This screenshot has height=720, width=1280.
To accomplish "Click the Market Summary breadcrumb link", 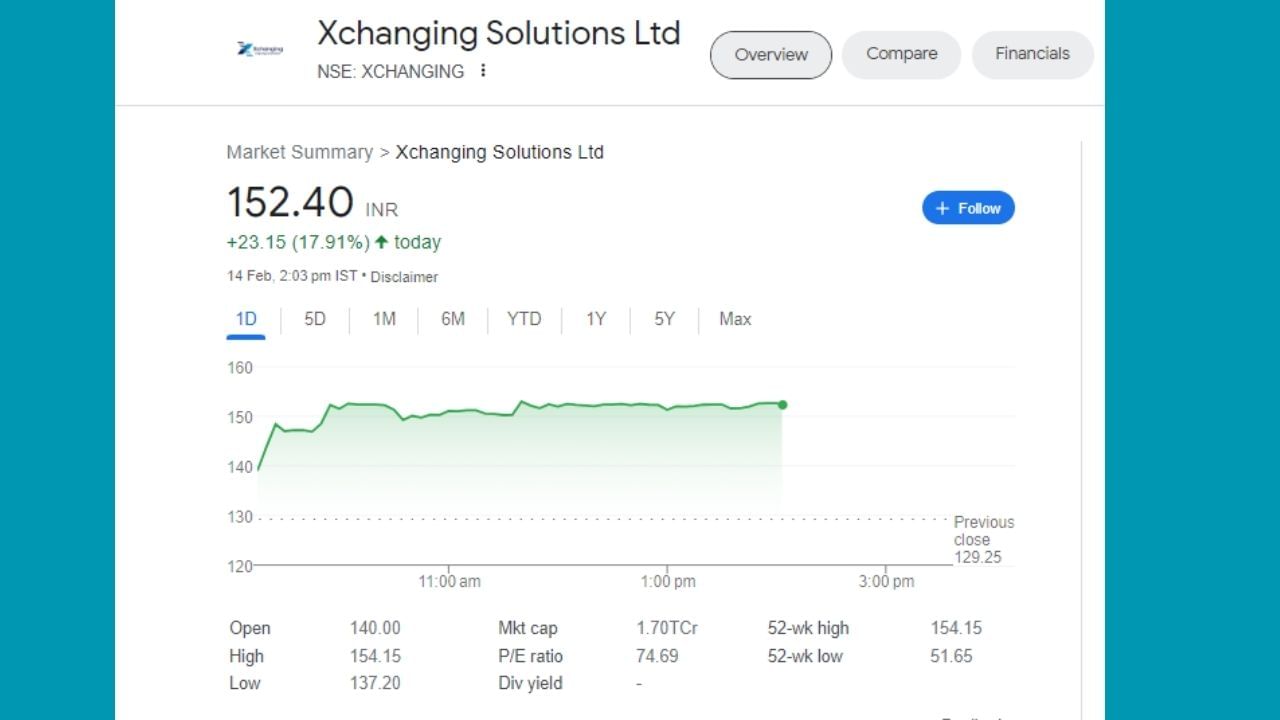I will [299, 152].
